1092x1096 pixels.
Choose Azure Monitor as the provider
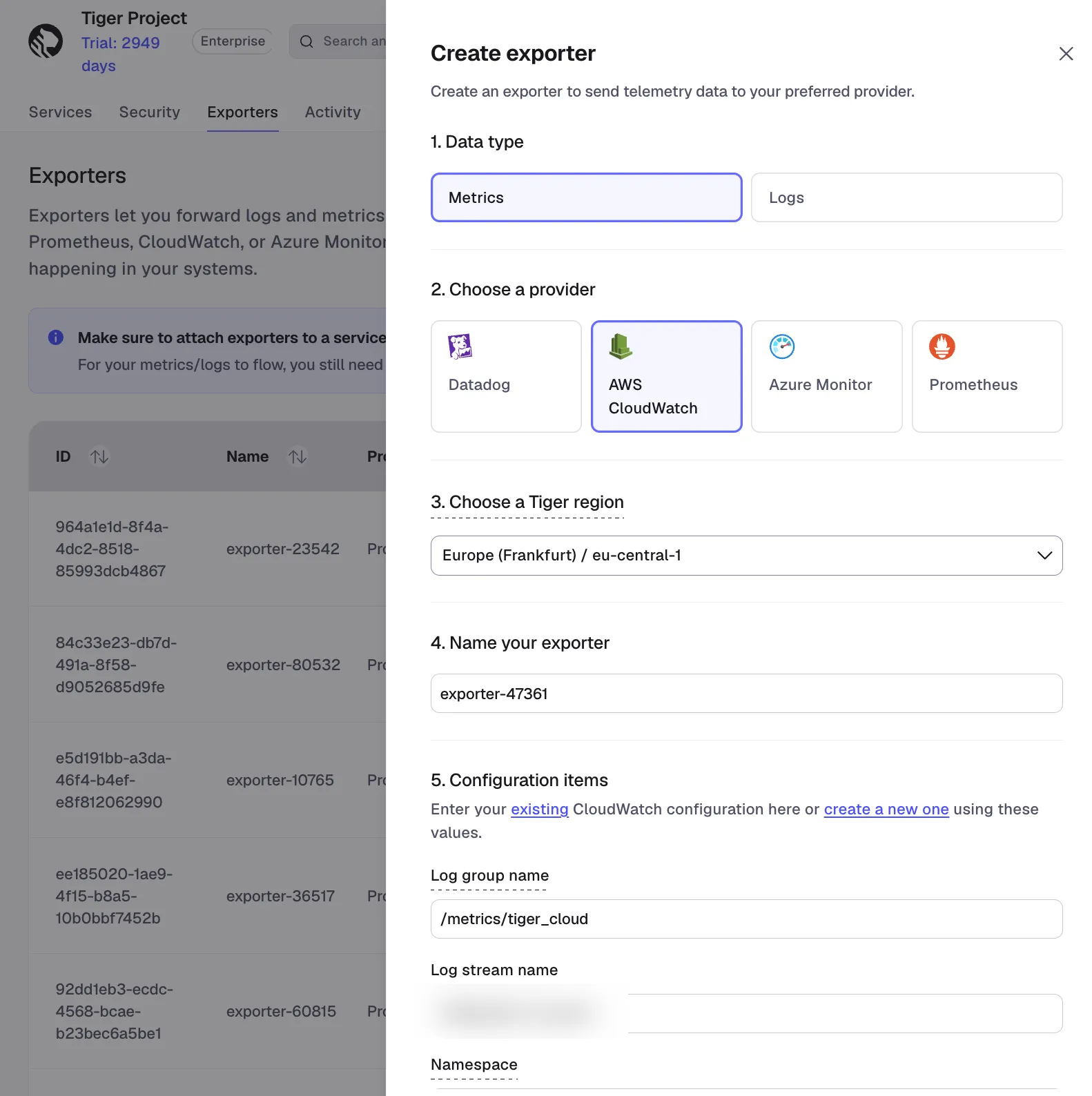click(826, 376)
